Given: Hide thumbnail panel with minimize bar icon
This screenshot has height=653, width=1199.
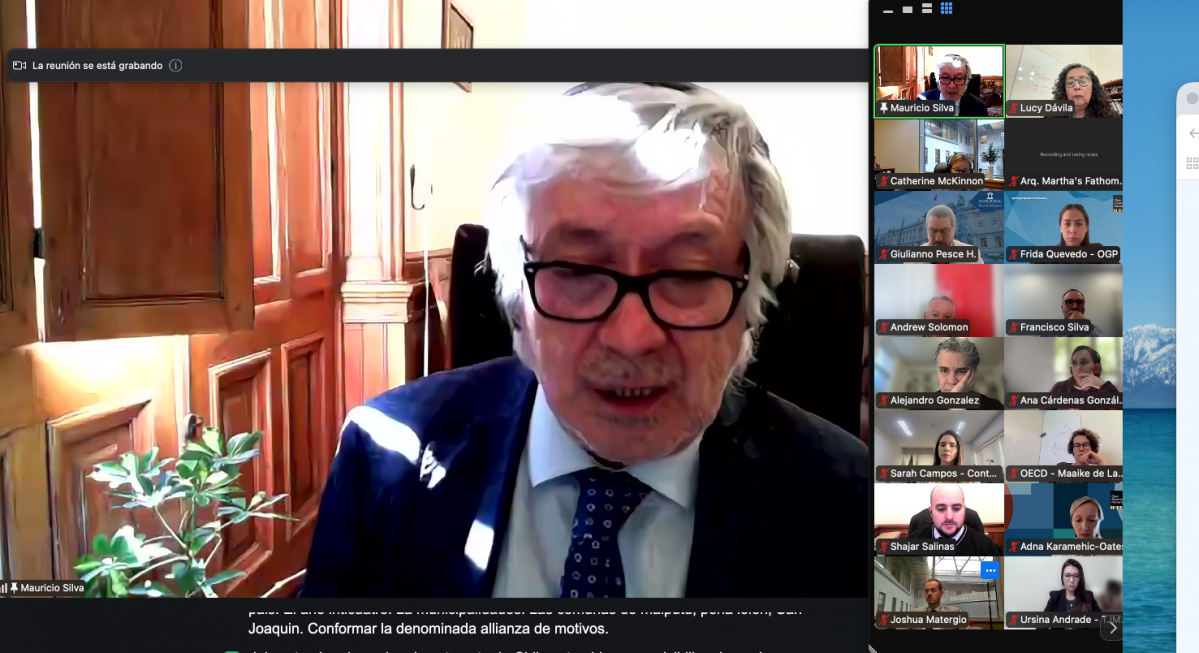Looking at the screenshot, I should click(888, 10).
